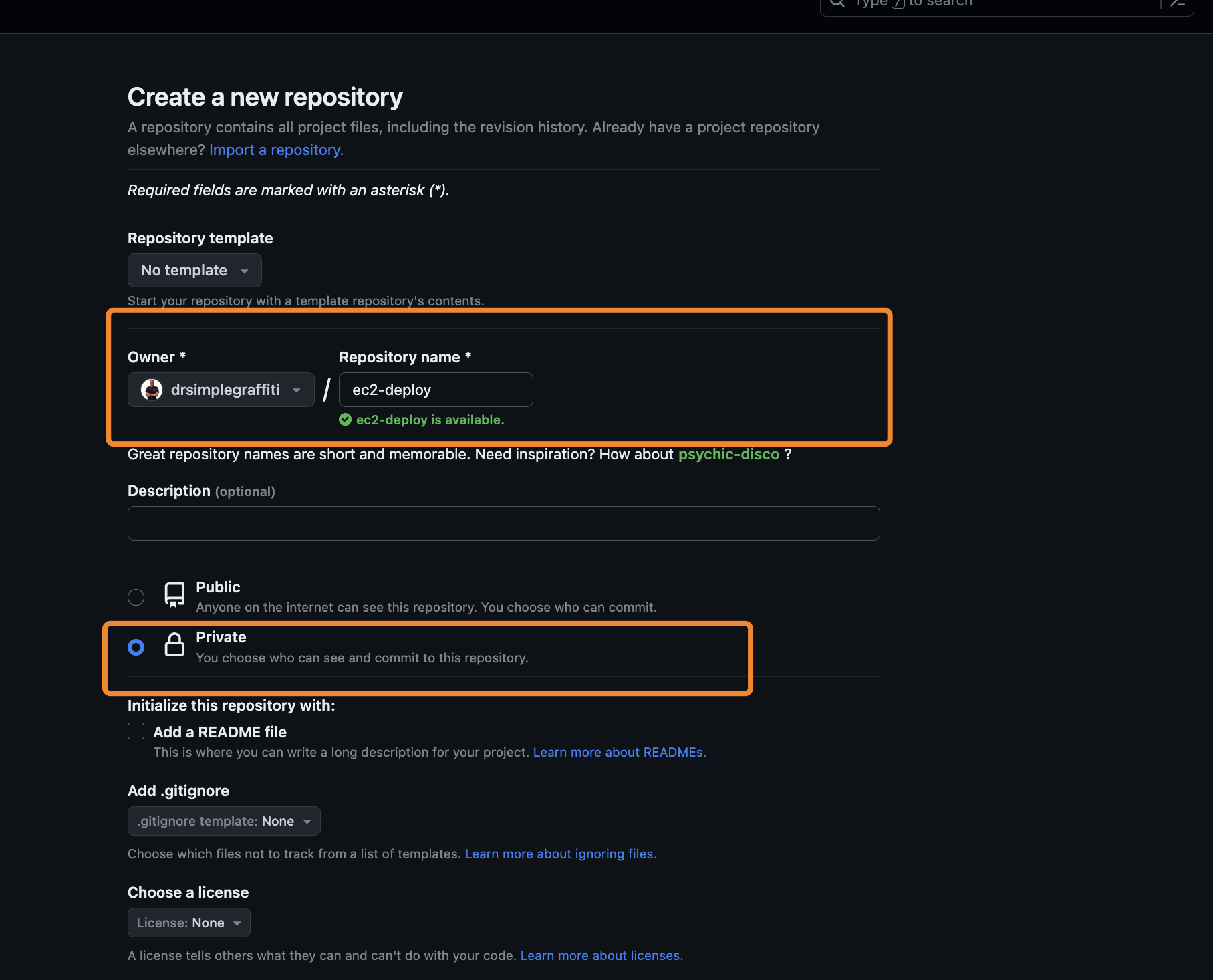Open the command palette icon in search bar
Viewport: 1213px width, 980px height.
coord(1178,3)
